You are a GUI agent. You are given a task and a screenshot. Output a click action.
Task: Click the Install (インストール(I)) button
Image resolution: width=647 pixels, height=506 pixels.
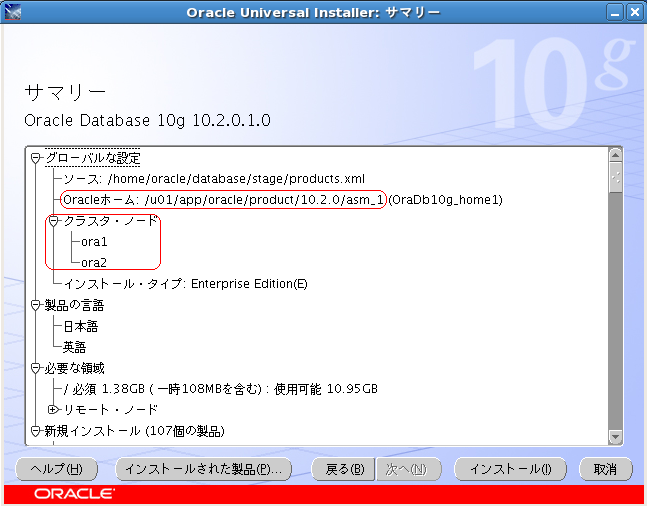[510, 469]
